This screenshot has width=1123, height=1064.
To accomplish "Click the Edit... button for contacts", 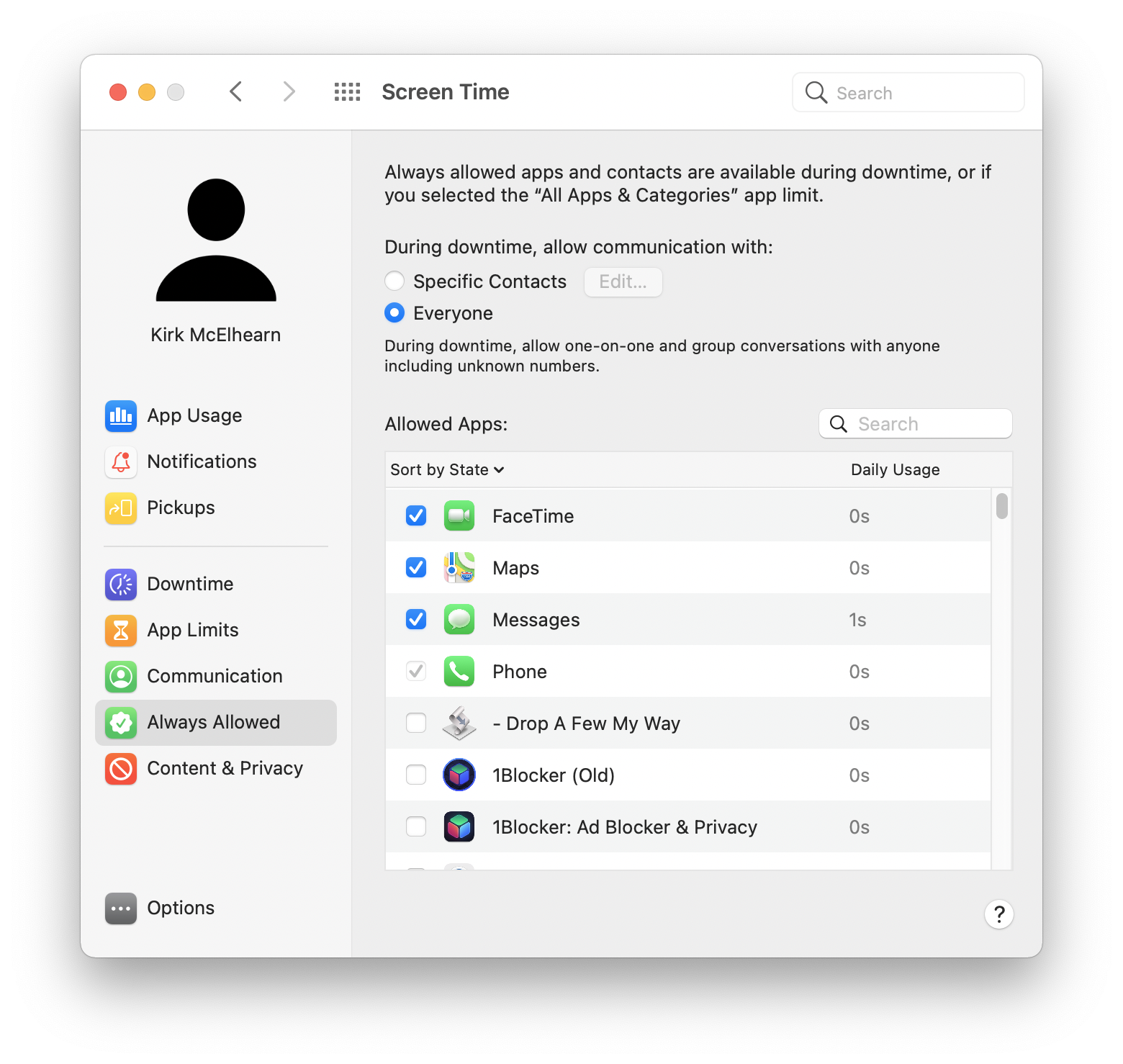I will click(x=623, y=281).
